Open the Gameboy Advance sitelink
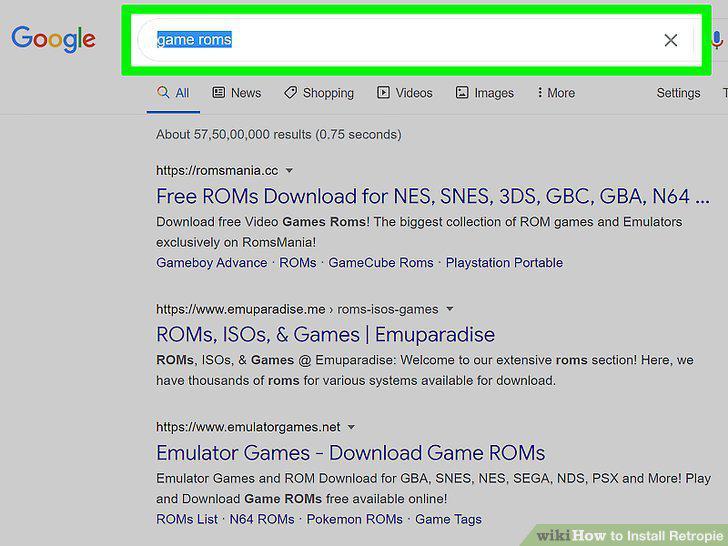 pyautogui.click(x=212, y=263)
